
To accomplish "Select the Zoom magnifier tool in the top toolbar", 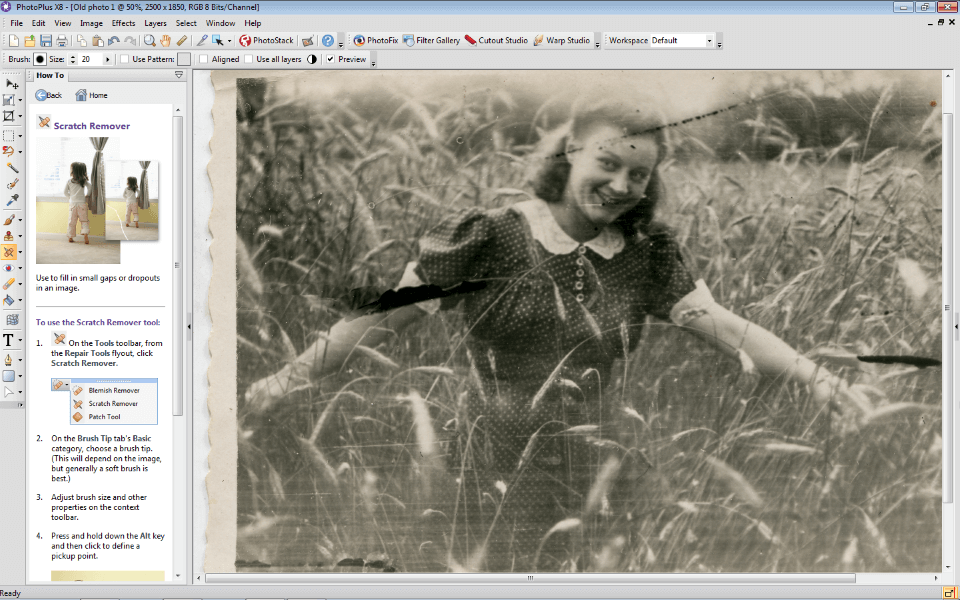I will (x=149, y=41).
